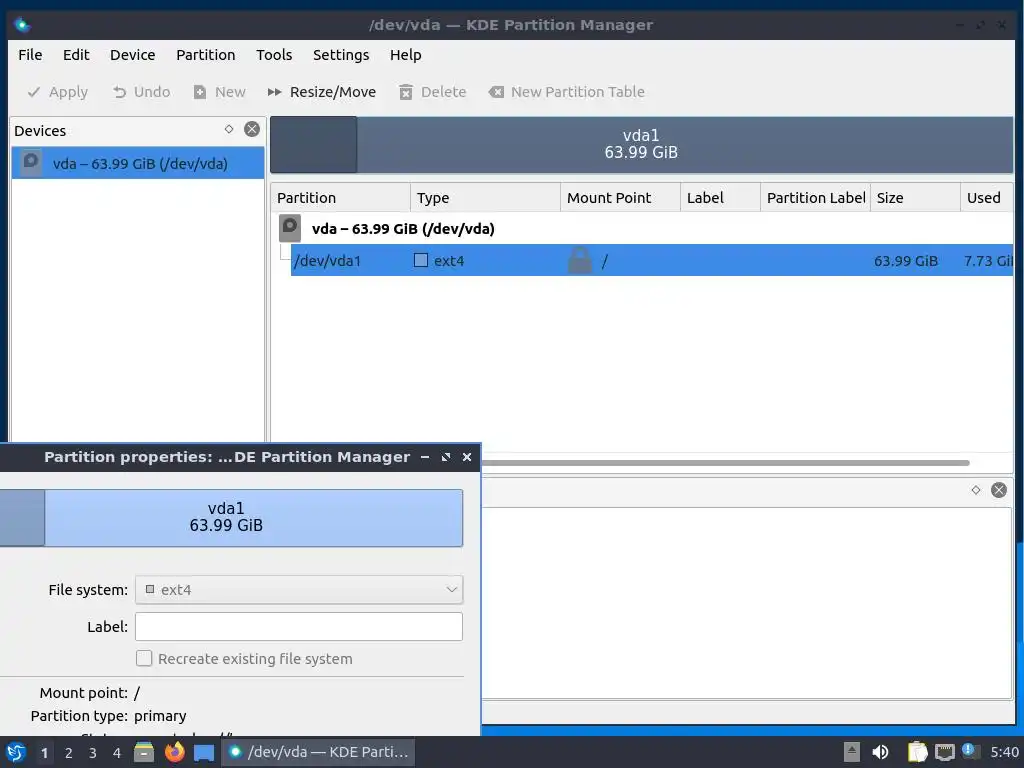Click the Apply toolbar button
This screenshot has height=768, width=1024.
coord(57,92)
